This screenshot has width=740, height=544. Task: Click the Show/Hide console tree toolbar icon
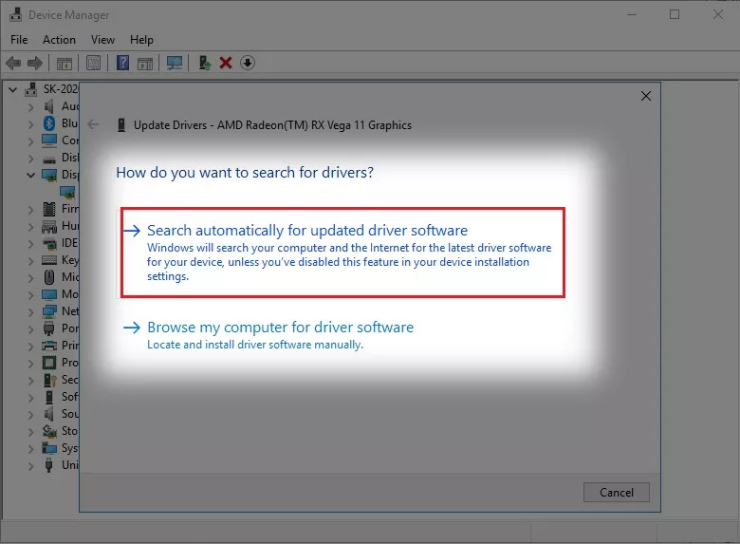pyautogui.click(x=64, y=63)
